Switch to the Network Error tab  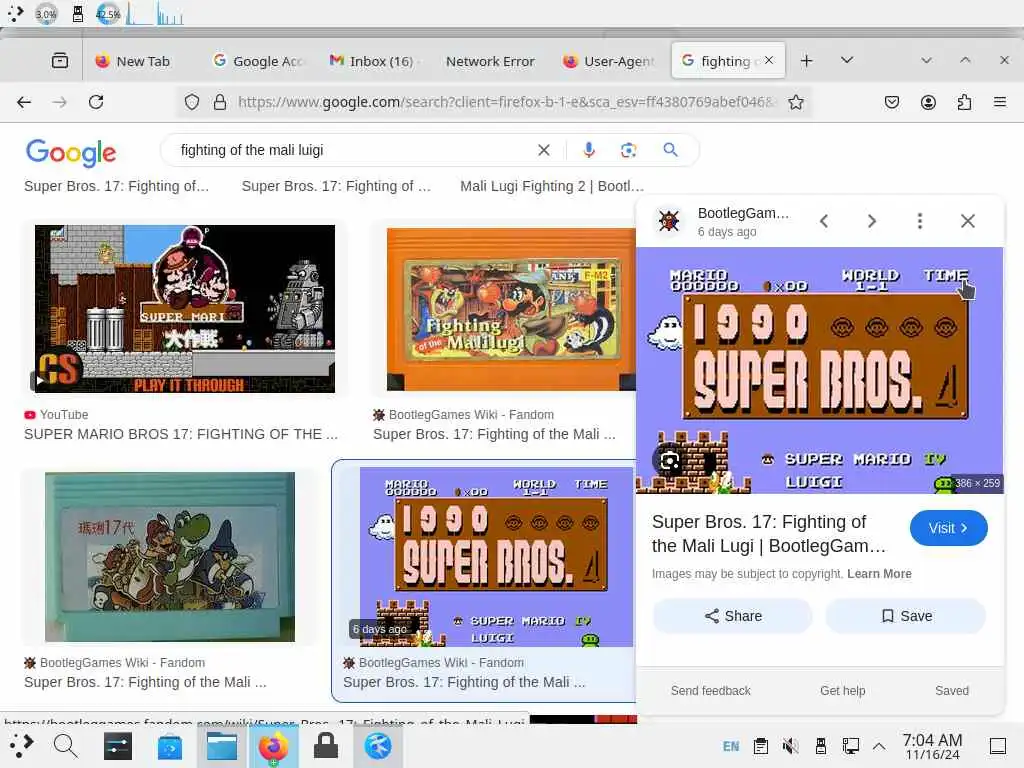point(490,61)
